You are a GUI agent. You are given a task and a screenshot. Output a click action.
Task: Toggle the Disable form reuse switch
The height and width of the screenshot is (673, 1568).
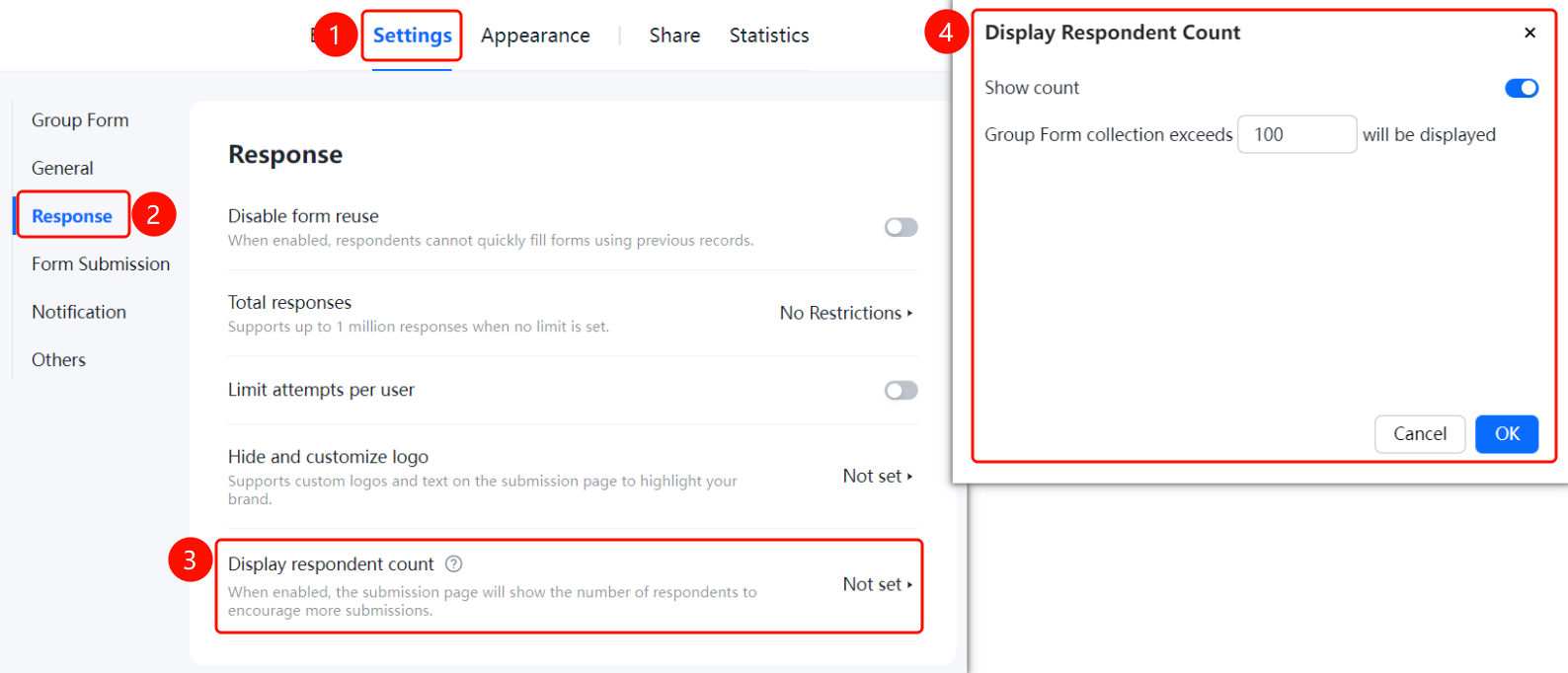click(x=901, y=227)
